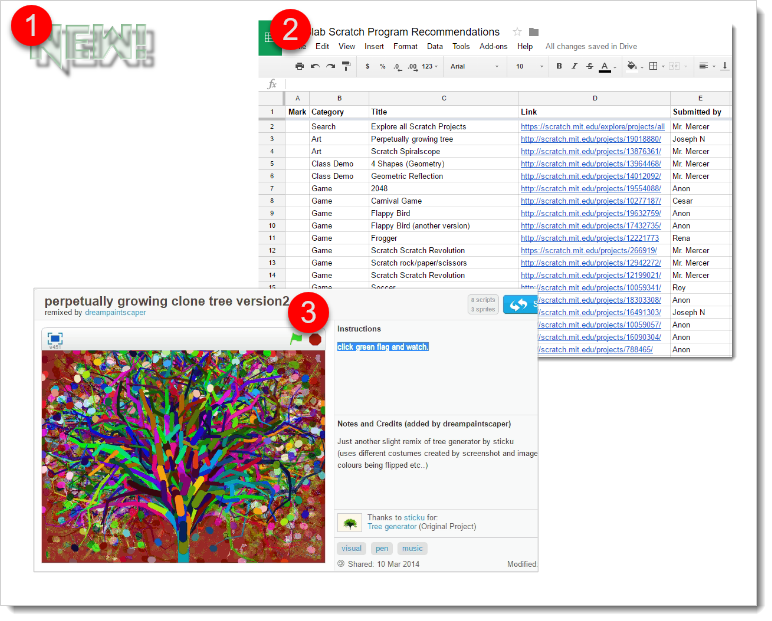Click the pen tag
The height and width of the screenshot is (621, 772).
pyautogui.click(x=382, y=548)
